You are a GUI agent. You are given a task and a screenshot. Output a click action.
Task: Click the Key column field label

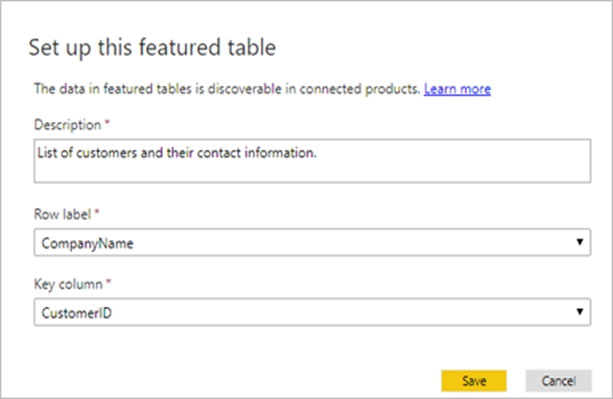click(x=68, y=284)
